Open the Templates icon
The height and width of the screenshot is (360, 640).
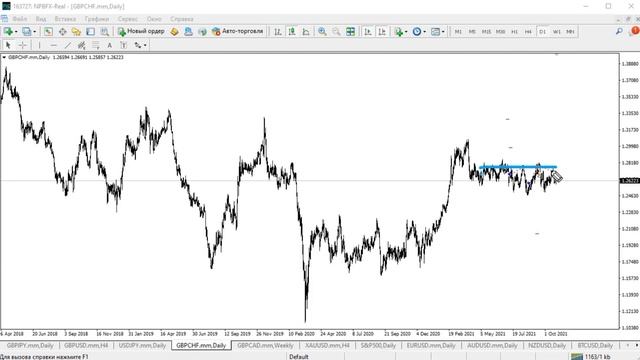436,31
